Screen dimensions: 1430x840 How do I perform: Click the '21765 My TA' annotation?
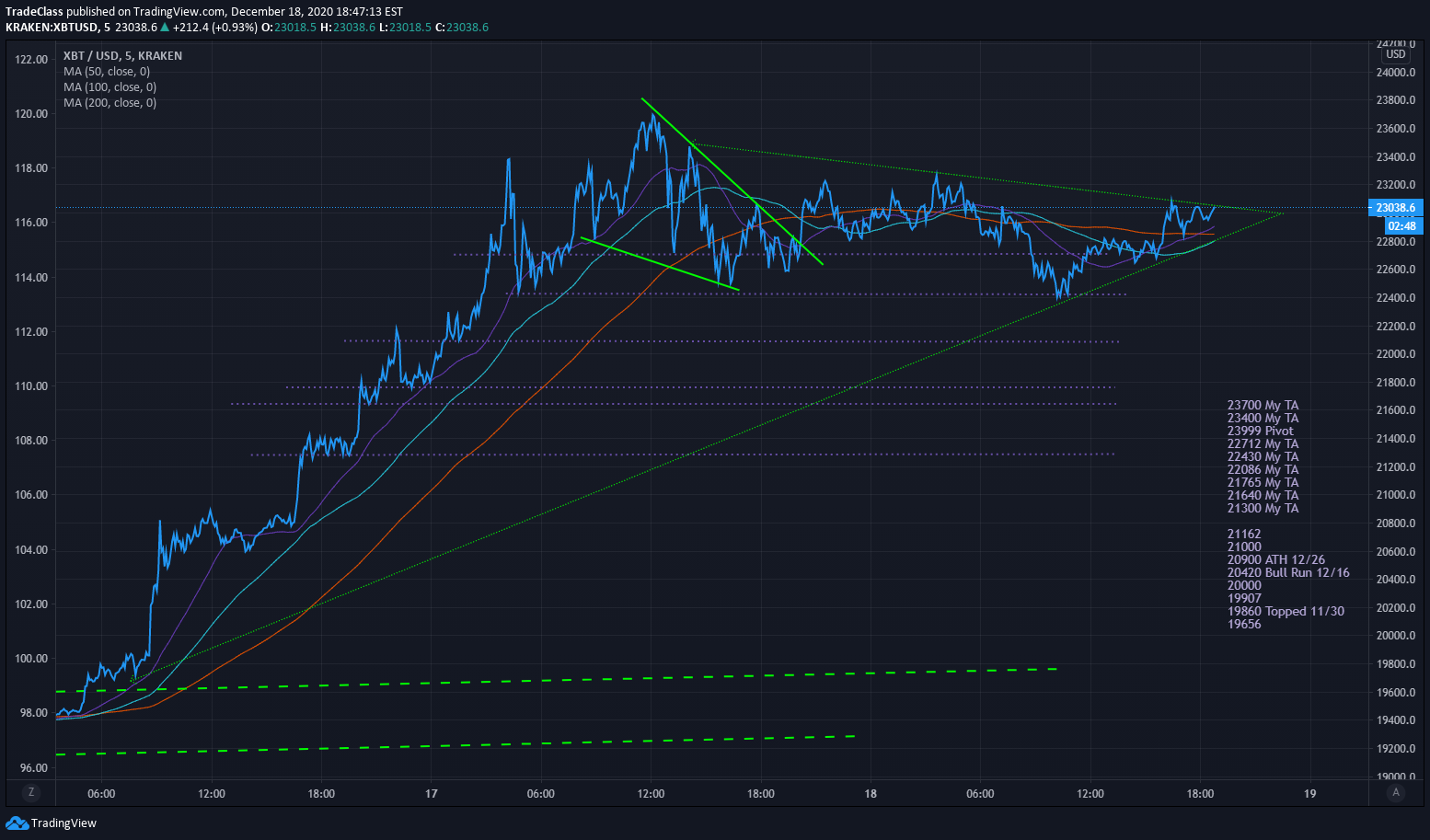[x=1263, y=482]
